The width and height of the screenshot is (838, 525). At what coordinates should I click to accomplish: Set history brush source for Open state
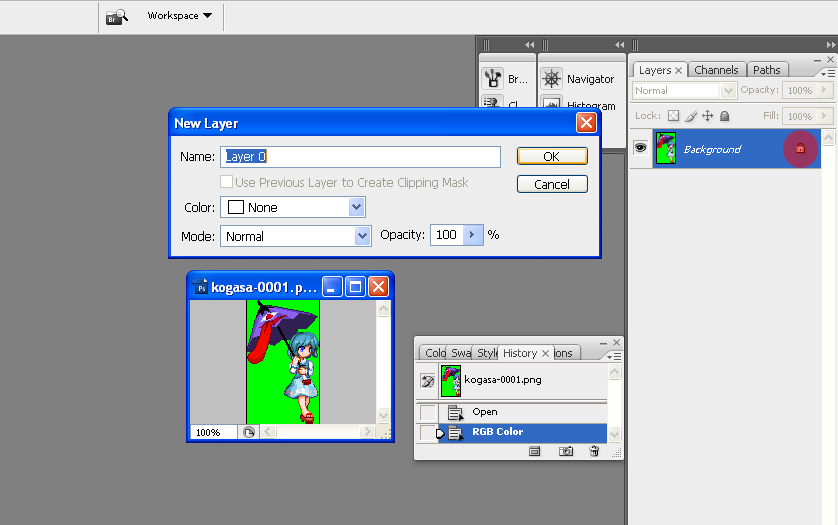(428, 412)
